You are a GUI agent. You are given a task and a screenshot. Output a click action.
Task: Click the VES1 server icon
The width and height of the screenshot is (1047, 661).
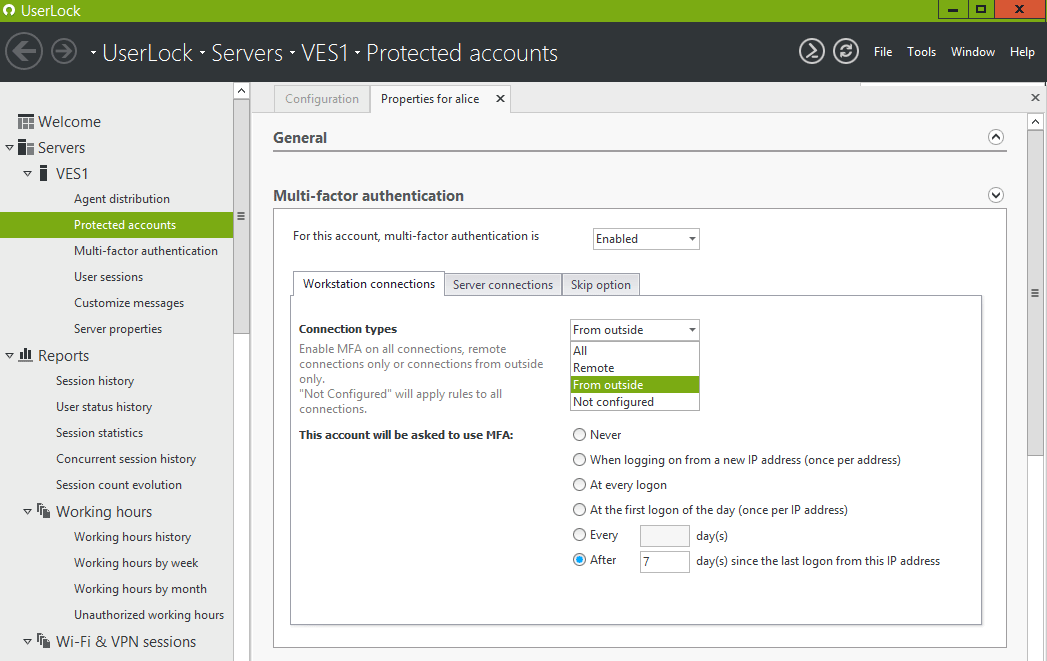tap(43, 174)
